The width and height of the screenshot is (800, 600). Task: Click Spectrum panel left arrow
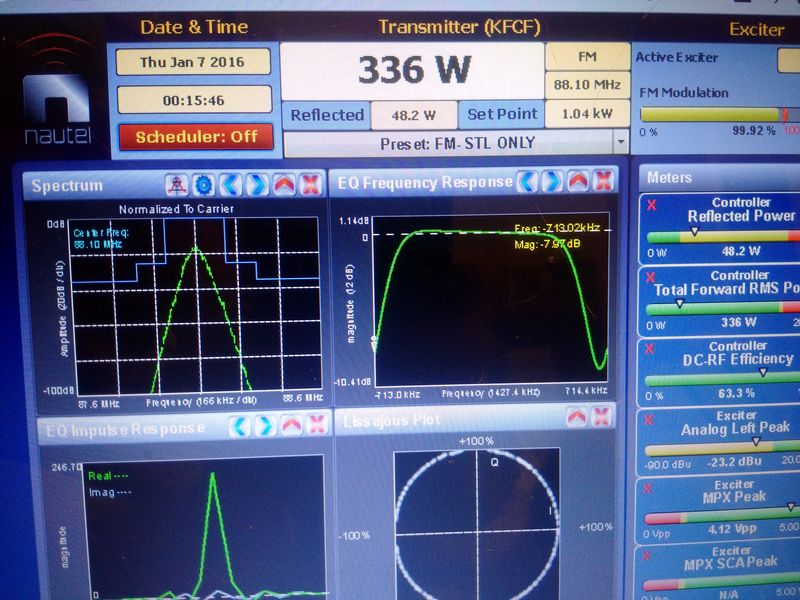[x=231, y=185]
